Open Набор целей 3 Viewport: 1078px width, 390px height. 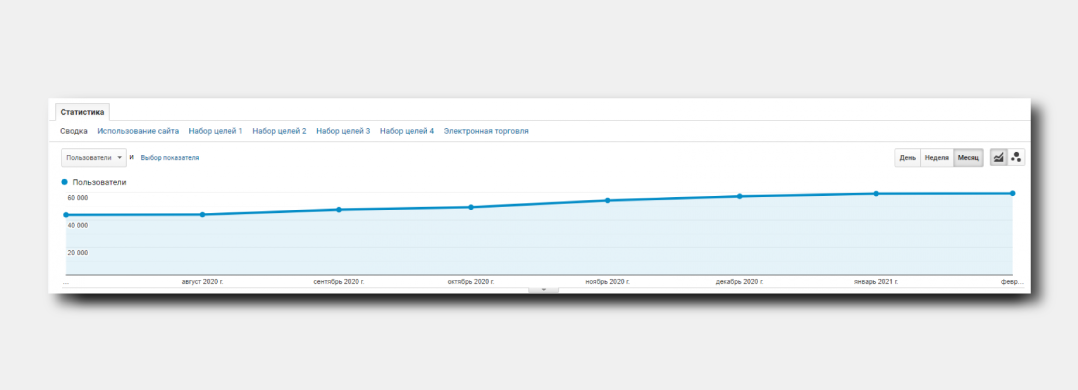(343, 131)
